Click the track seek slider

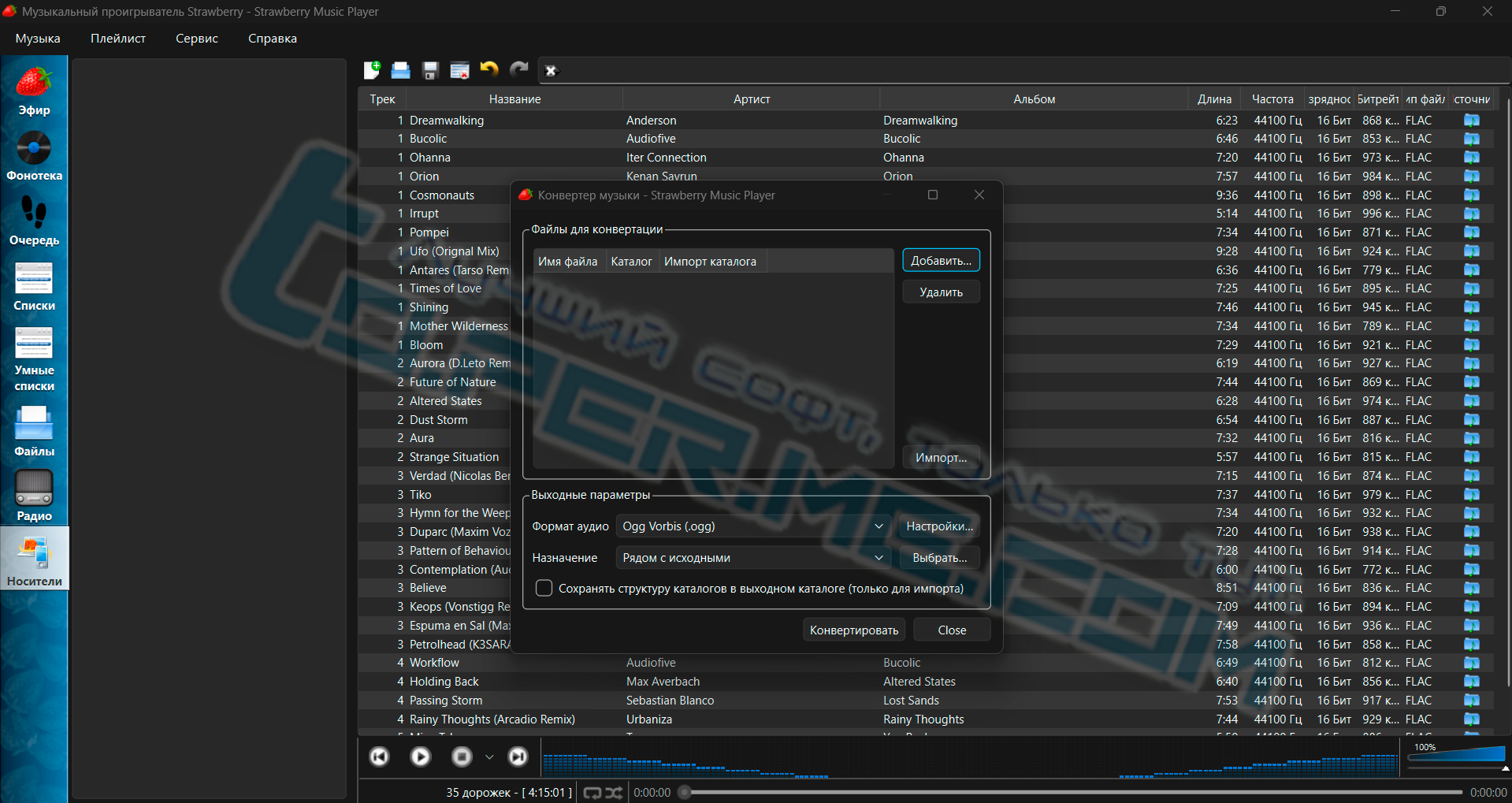click(x=1071, y=793)
